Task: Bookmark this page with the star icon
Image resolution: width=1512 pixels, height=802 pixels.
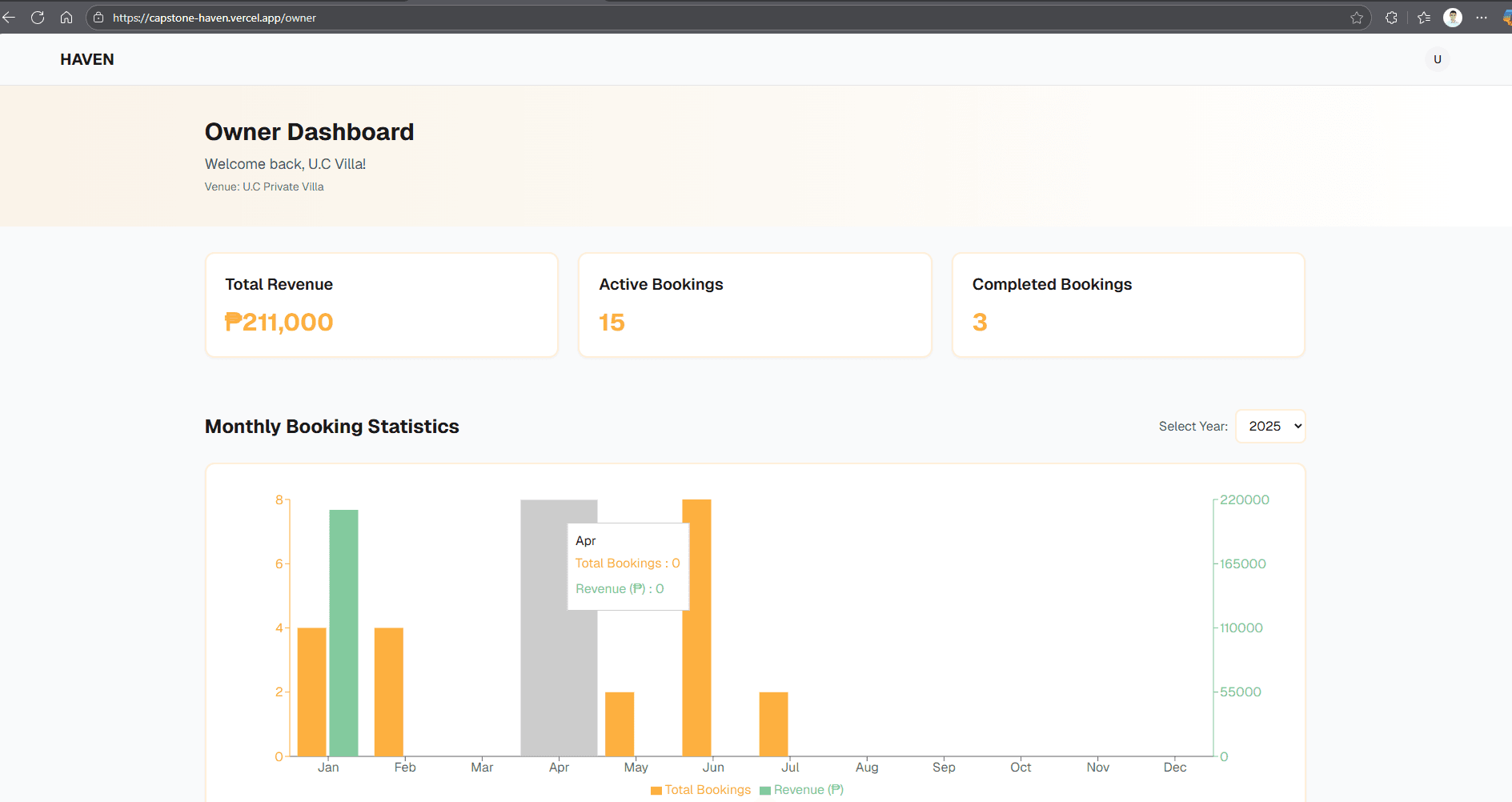Action: (x=1357, y=18)
